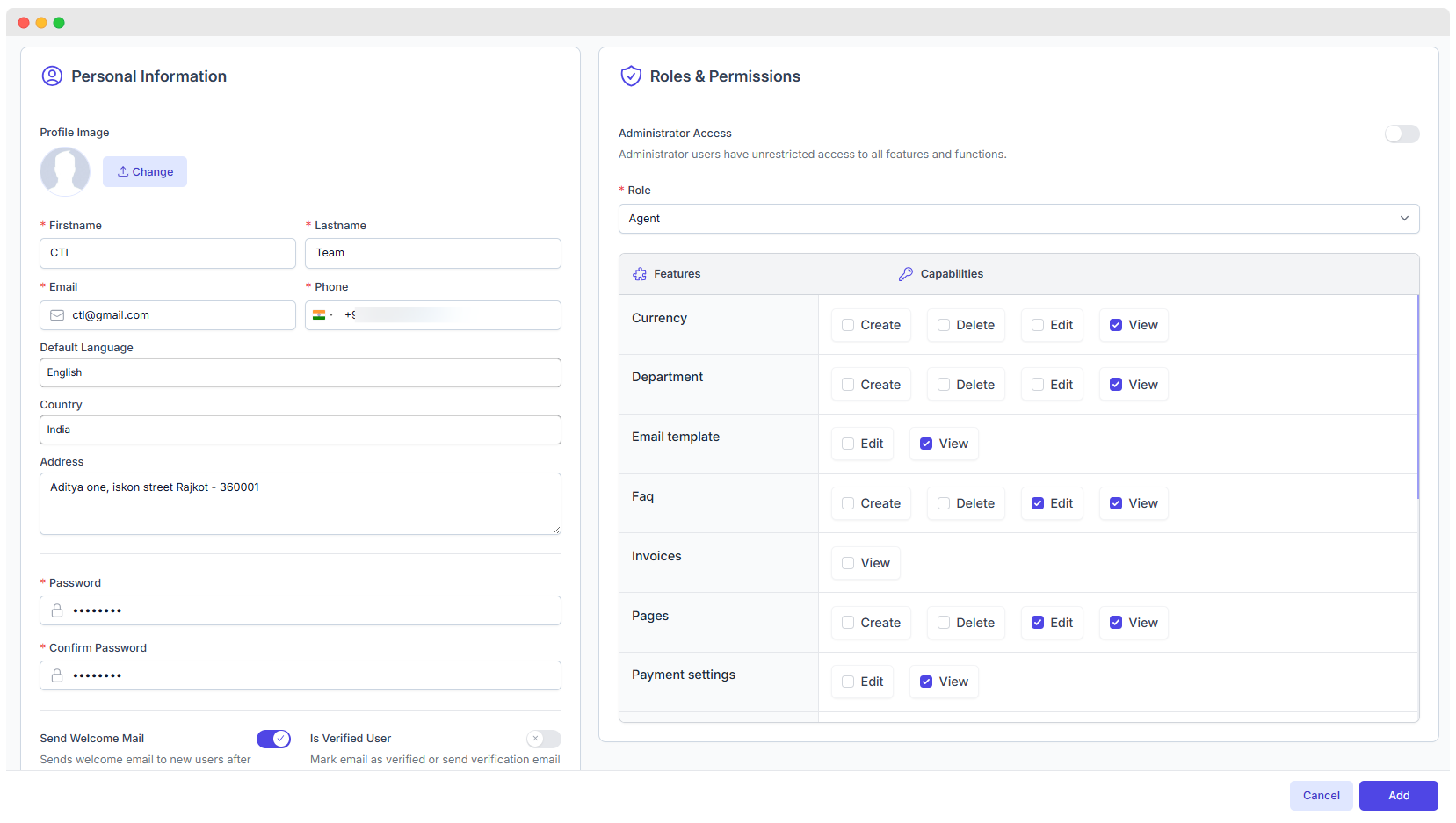Click the lock icon in Confirm Password field
Image resolution: width=1456 pixels, height=823 pixels.
click(x=57, y=675)
